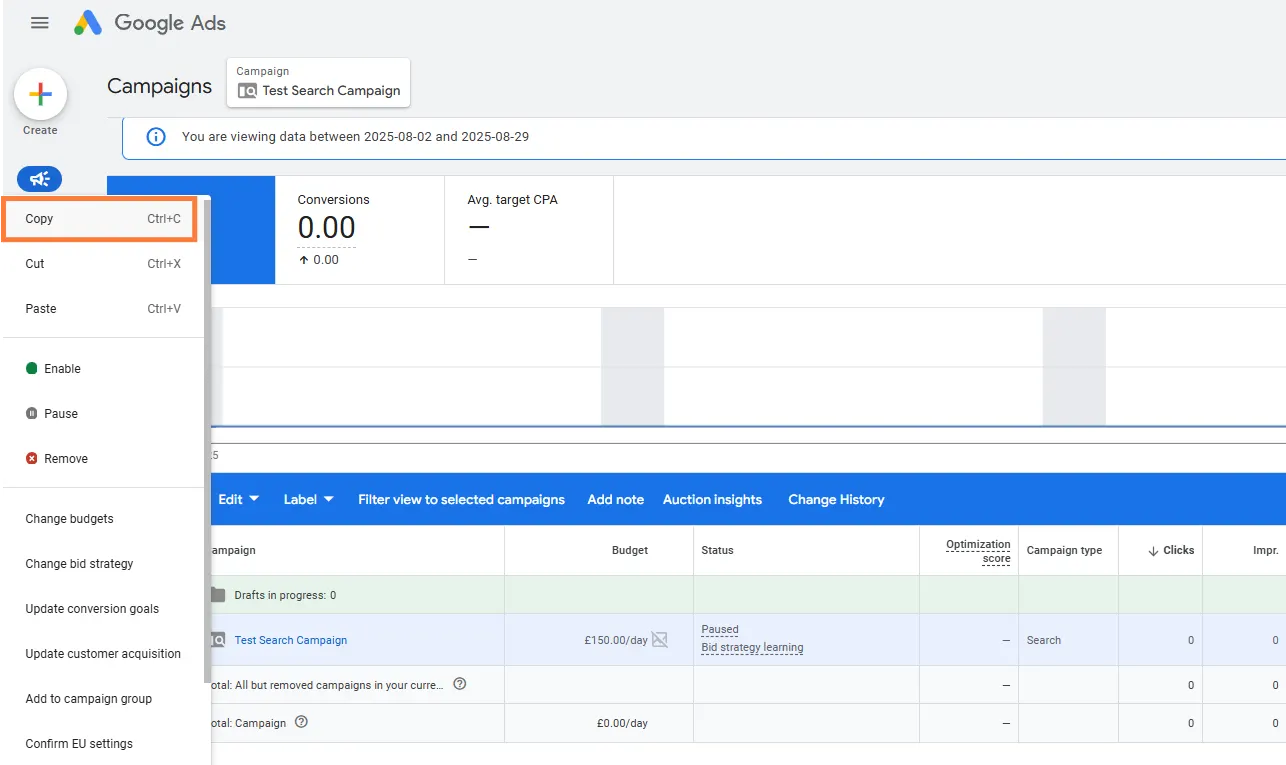
Task: Open the main hamburger menu
Action: [x=40, y=23]
